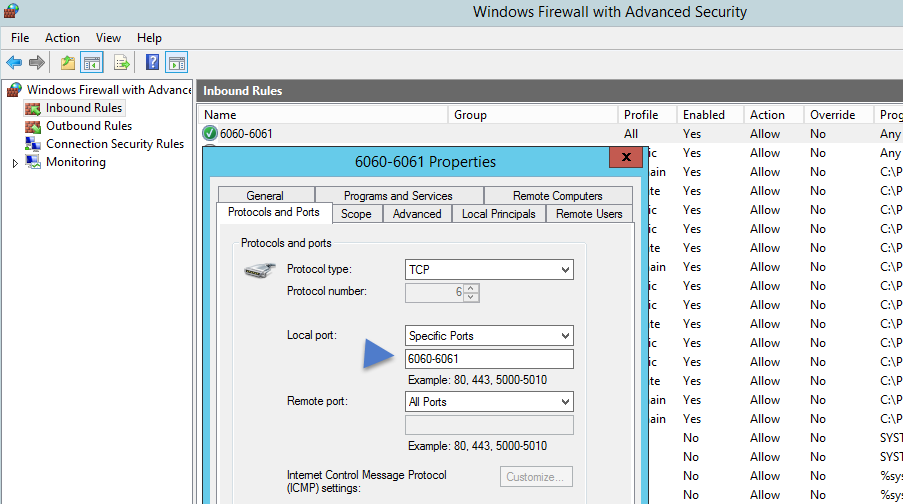Open the View menu
Image resolution: width=903 pixels, height=504 pixels.
tap(108, 38)
